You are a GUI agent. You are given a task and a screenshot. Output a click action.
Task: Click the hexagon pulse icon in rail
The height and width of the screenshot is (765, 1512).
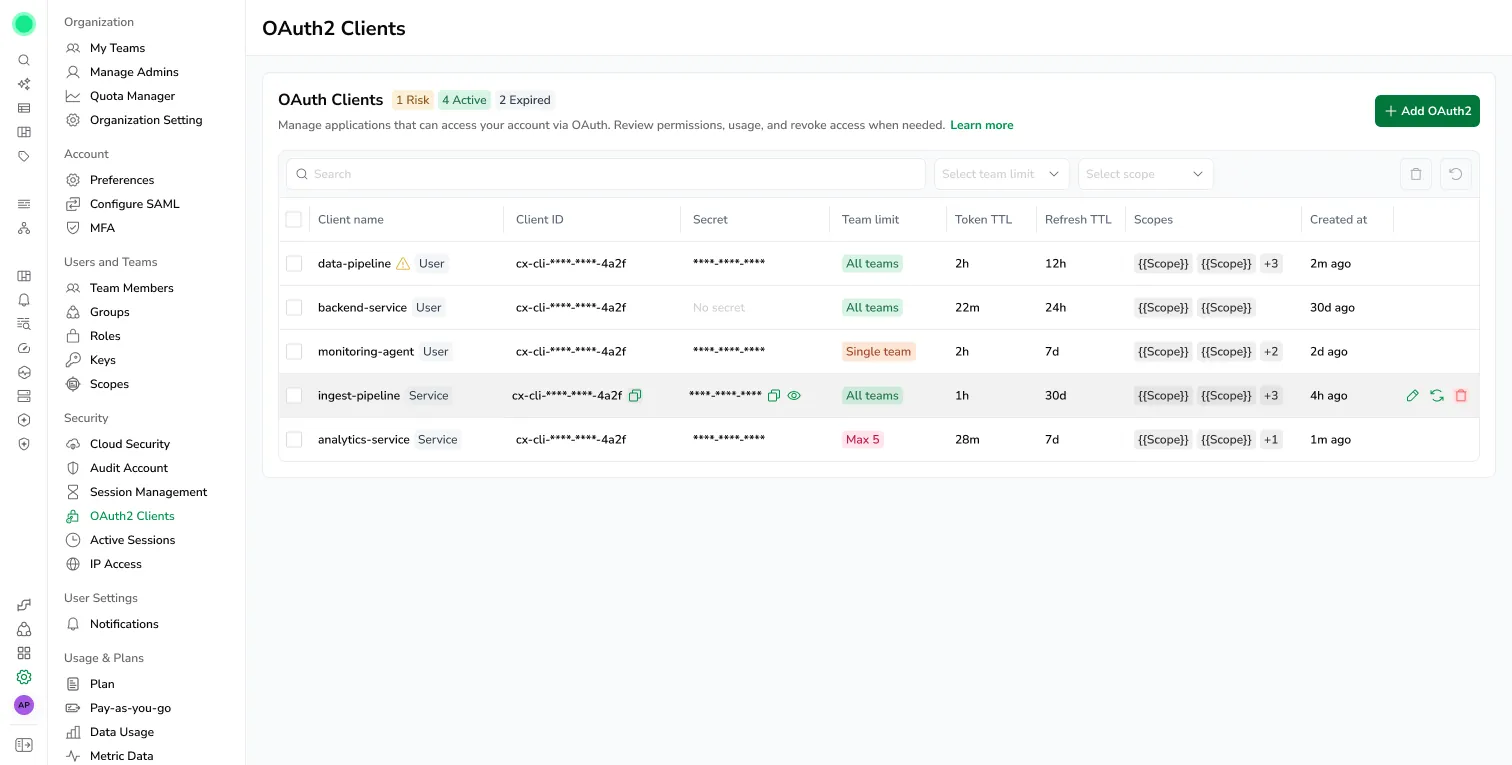coord(24,372)
